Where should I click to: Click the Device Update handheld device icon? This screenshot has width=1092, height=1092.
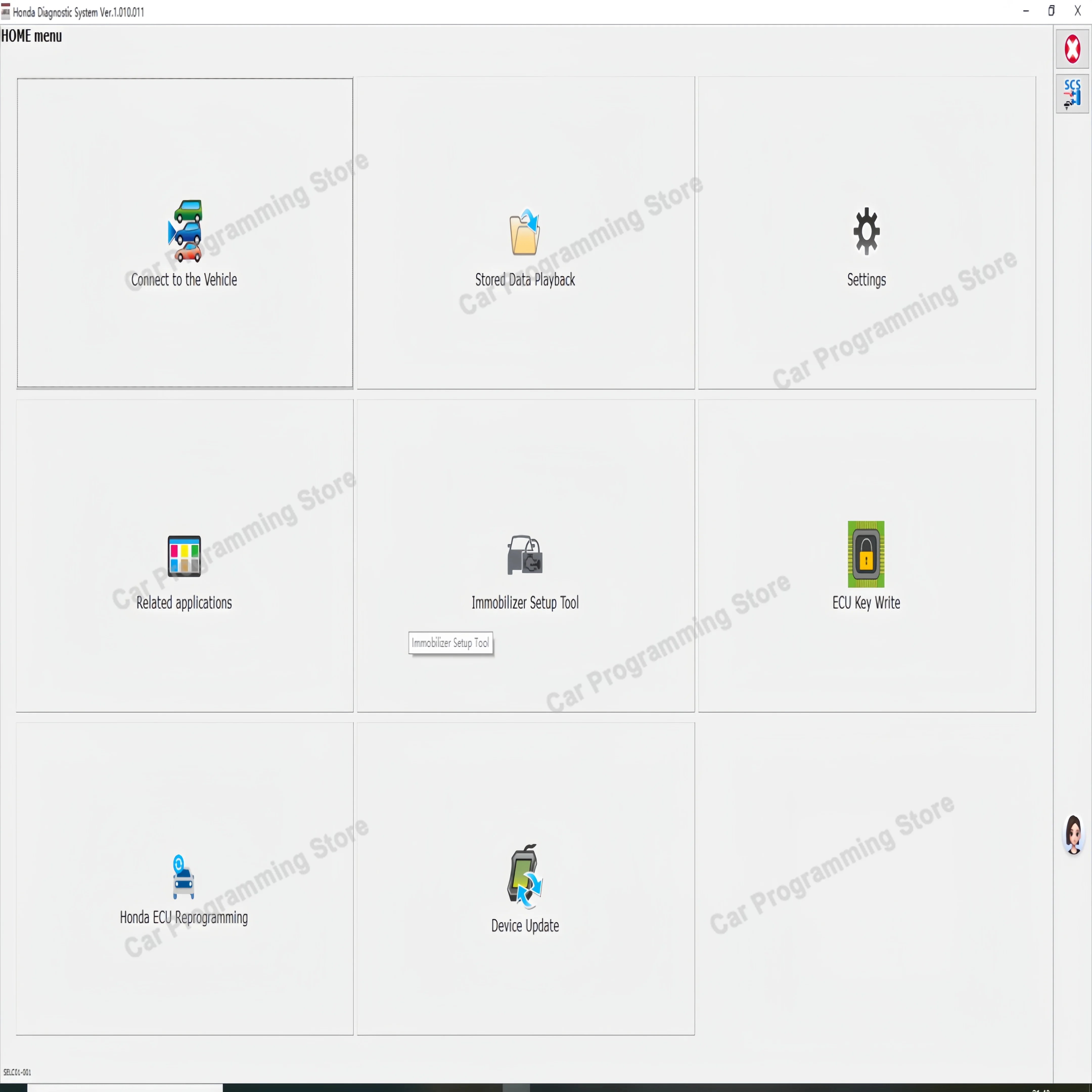pos(525,877)
